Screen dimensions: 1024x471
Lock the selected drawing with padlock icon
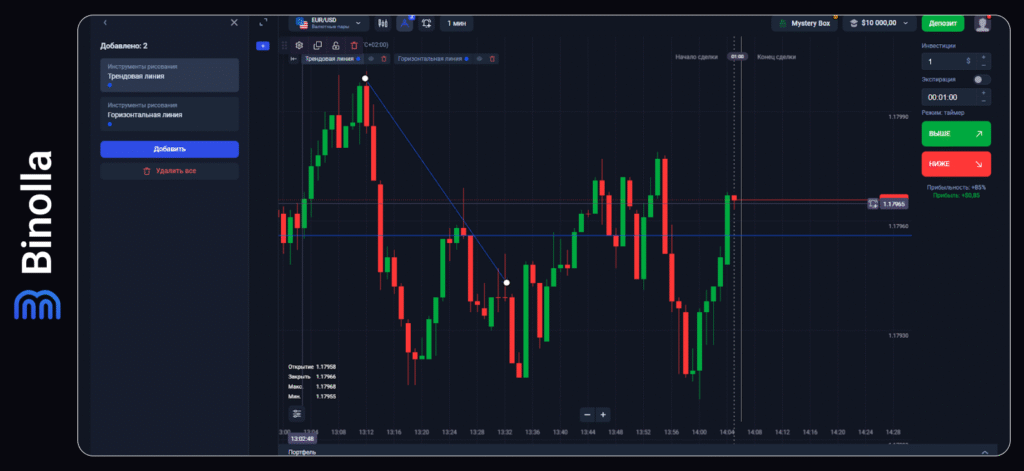click(x=335, y=45)
